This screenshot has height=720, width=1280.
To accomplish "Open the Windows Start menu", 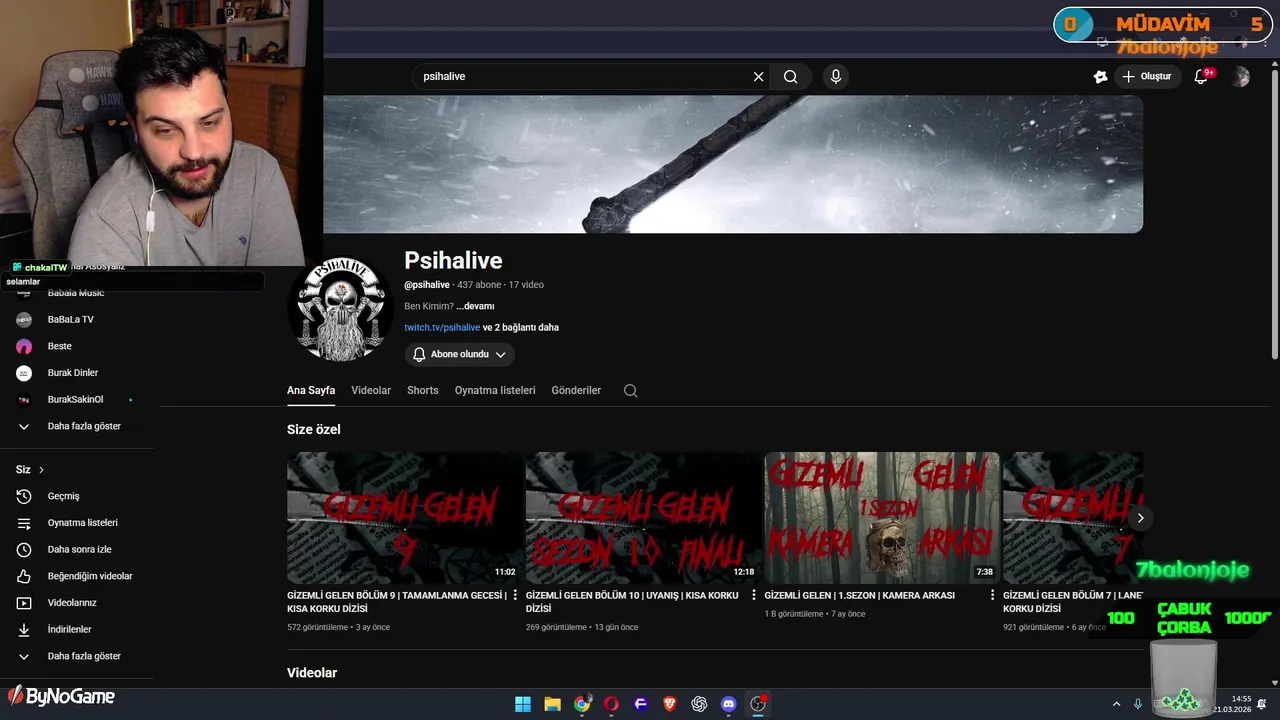I will [x=523, y=704].
